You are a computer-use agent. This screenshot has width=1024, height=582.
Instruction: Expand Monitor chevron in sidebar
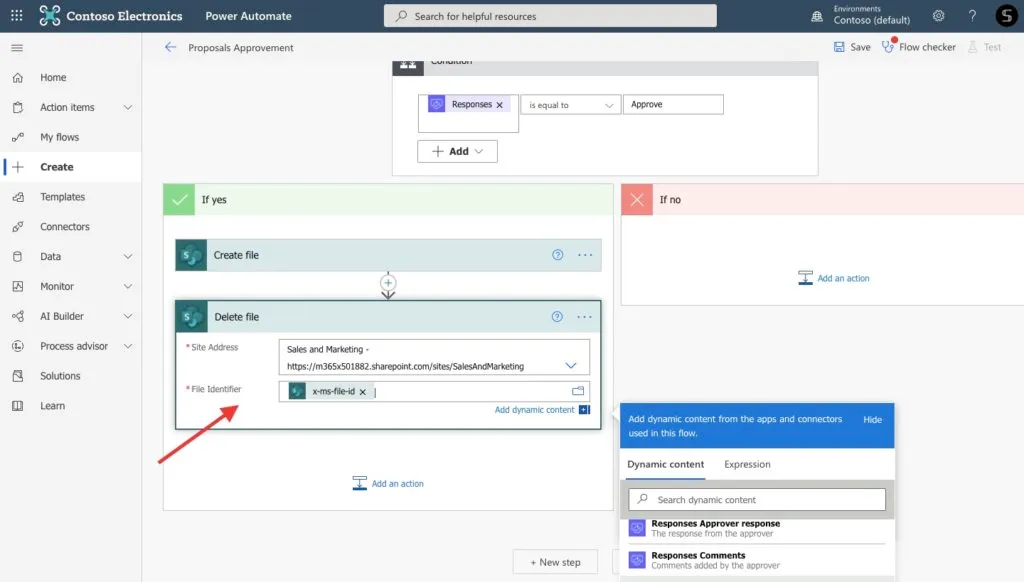(128, 286)
